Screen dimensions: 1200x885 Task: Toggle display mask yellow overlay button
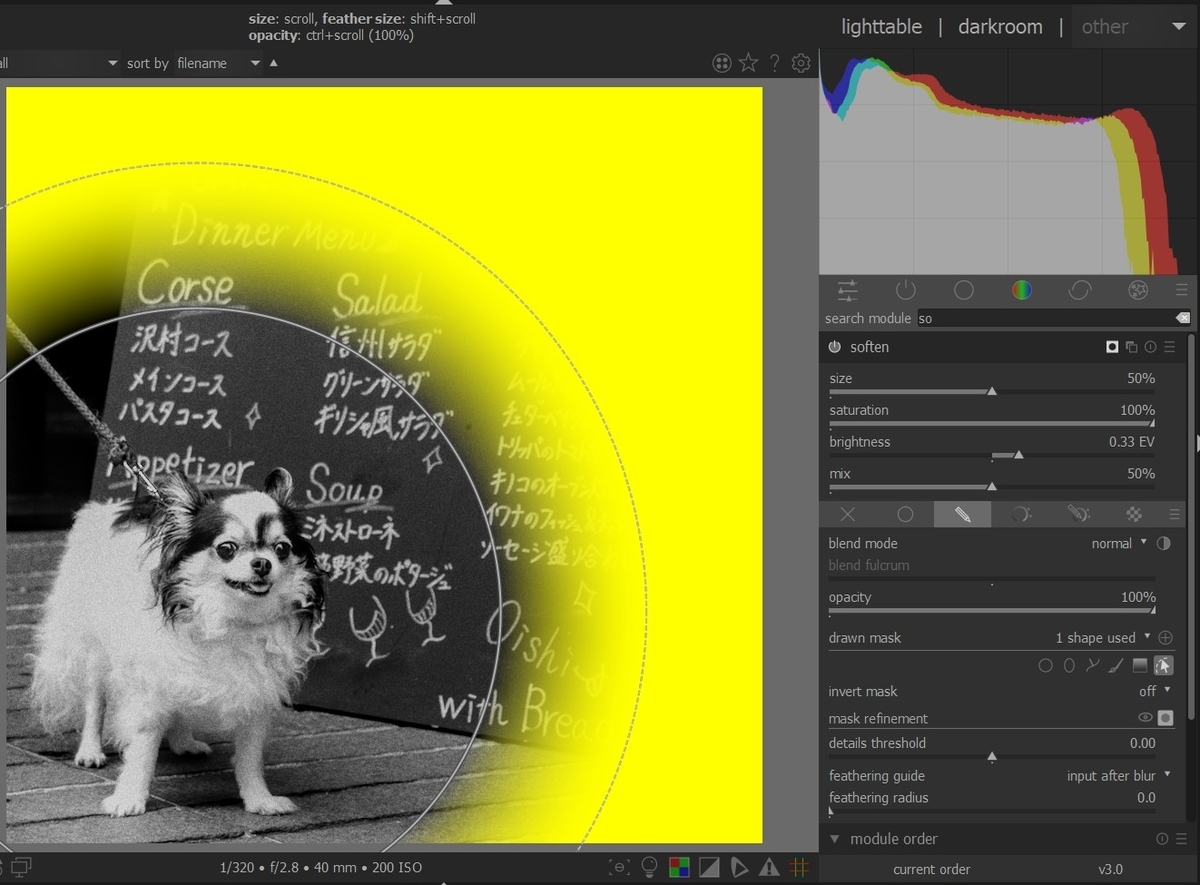[x=1165, y=718]
